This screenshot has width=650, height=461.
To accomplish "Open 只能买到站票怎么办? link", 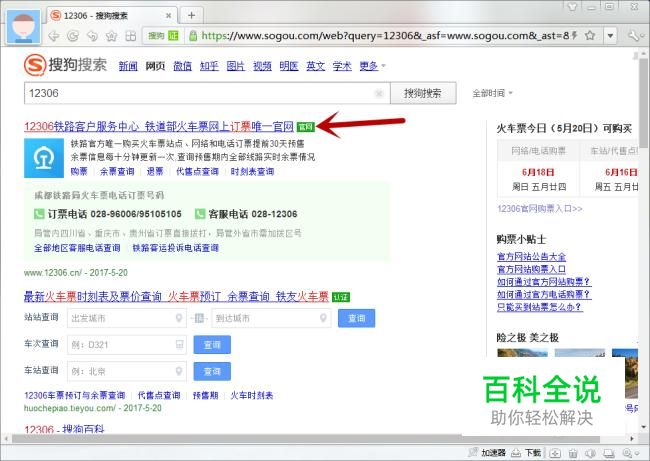I will (539, 307).
